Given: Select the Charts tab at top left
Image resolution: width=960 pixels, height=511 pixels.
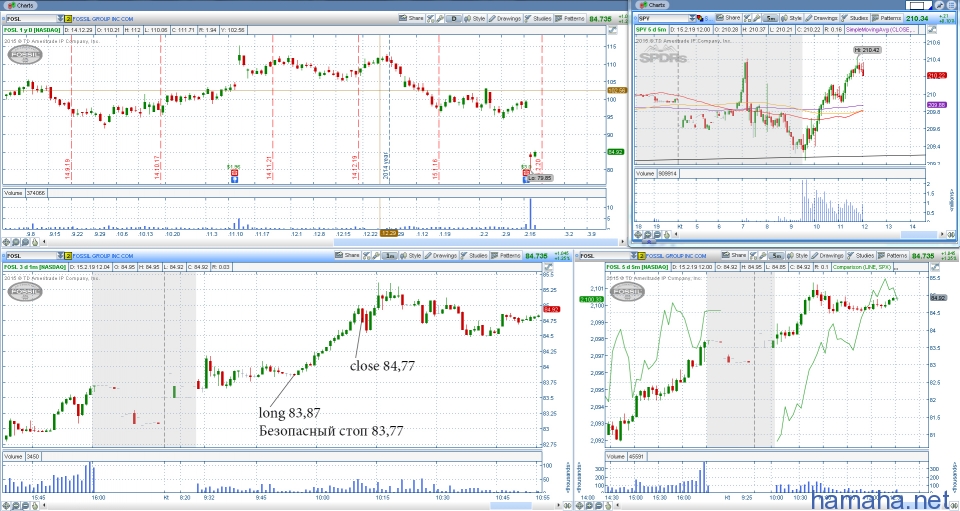Looking at the screenshot, I should pyautogui.click(x=22, y=5).
